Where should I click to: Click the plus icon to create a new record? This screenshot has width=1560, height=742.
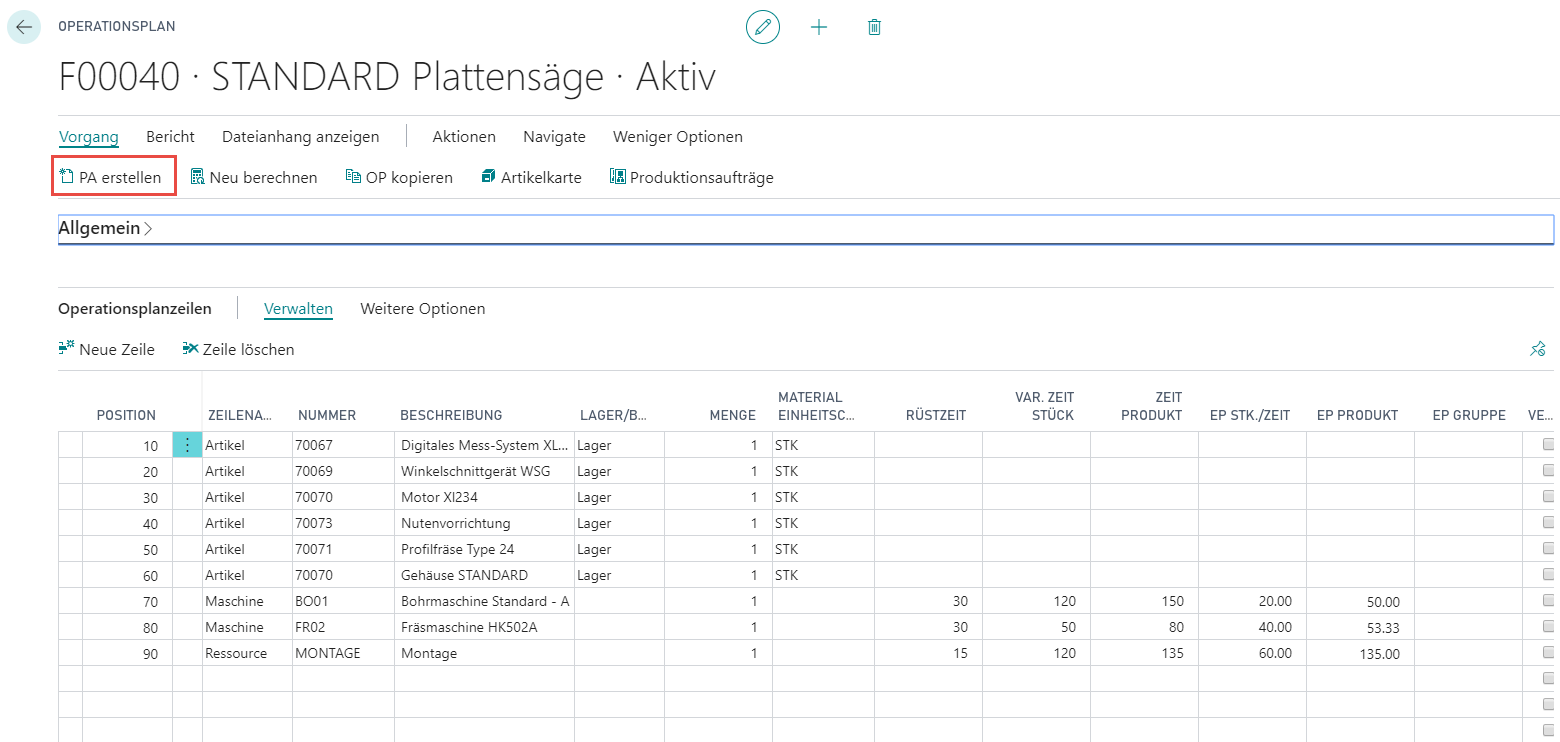pos(819,27)
